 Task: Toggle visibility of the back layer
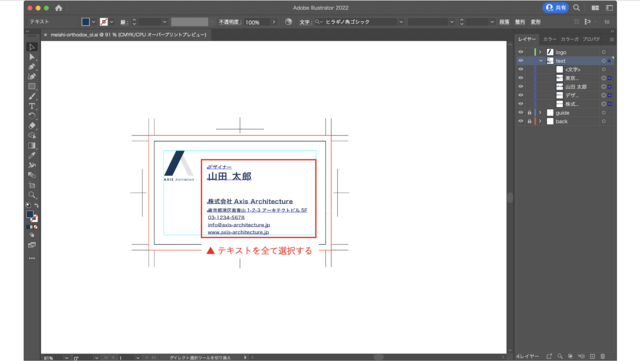click(x=521, y=121)
